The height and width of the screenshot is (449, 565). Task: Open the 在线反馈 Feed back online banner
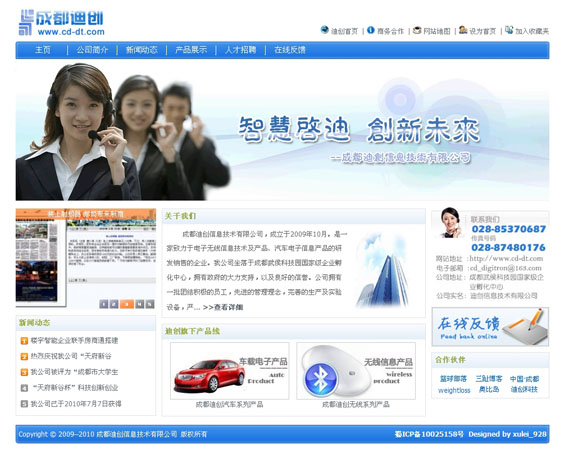490,327
